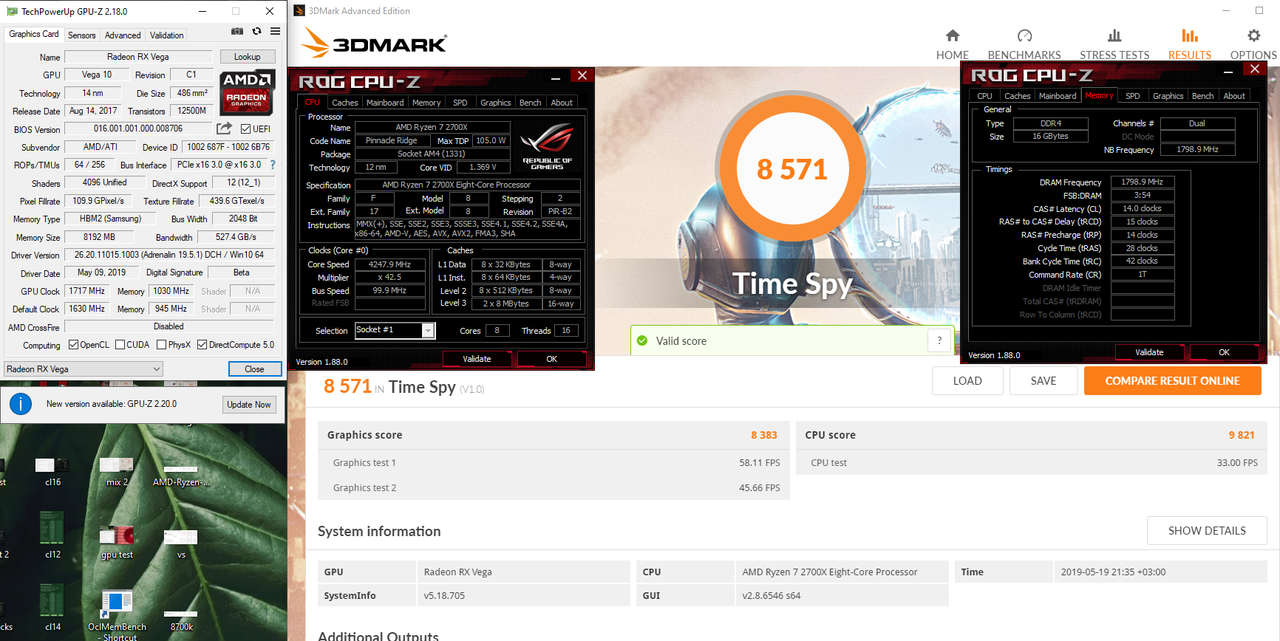Viewport: 1280px width, 641px height.
Task: Open About tab in right CPU-Z window
Action: 1235,96
